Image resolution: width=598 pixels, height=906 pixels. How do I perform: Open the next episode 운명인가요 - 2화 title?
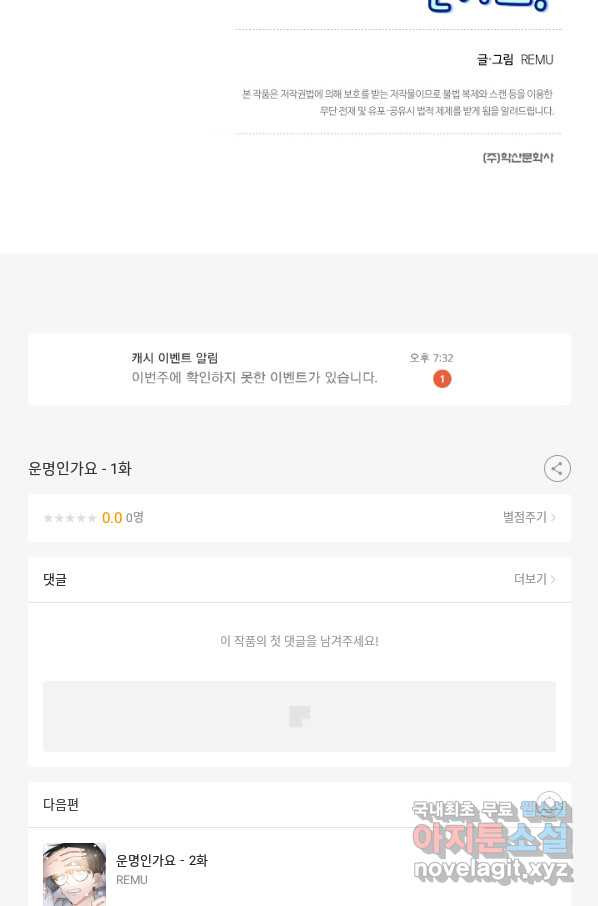[x=162, y=860]
